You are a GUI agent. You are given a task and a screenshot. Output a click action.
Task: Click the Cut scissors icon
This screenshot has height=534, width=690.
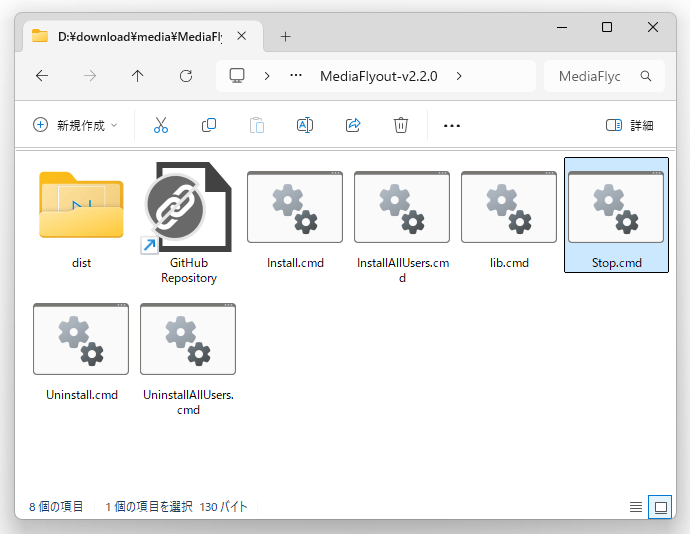(x=160, y=125)
